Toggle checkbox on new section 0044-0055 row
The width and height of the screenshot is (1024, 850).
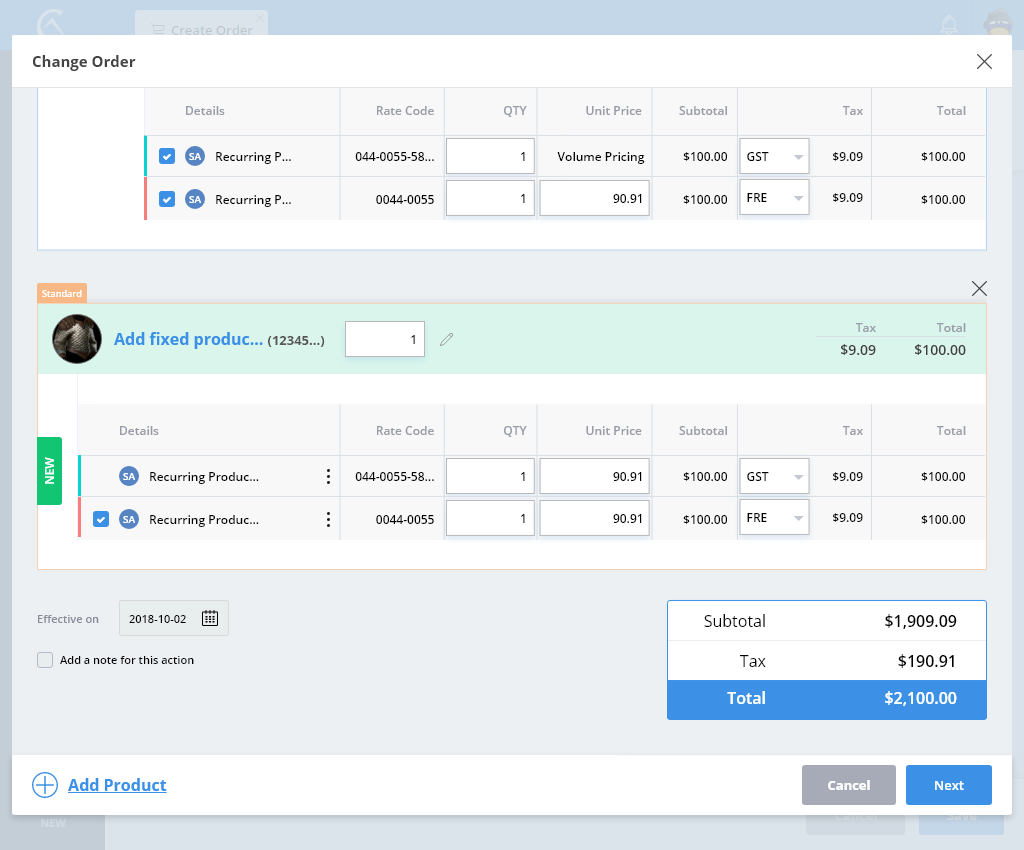(101, 520)
